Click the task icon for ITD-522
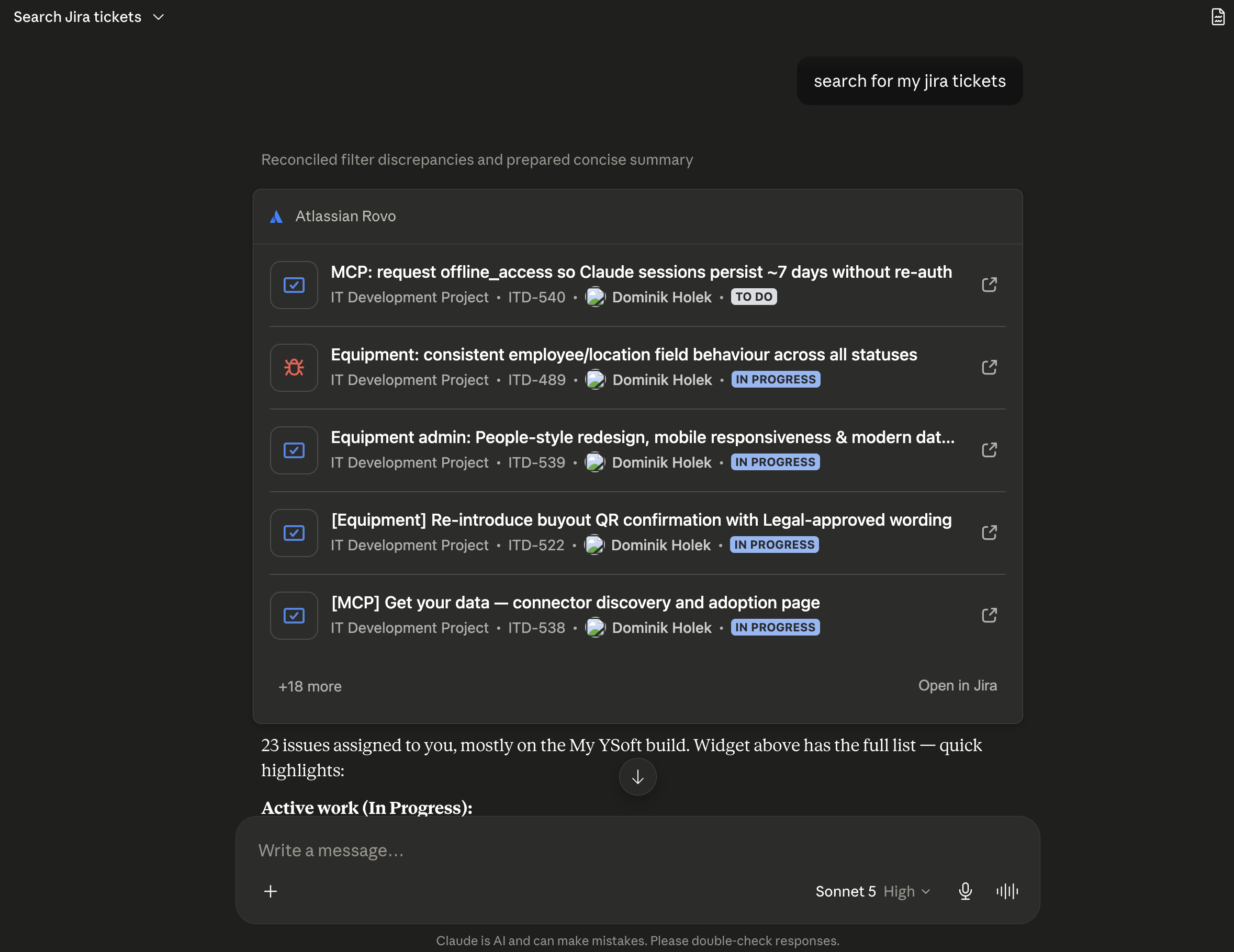This screenshot has width=1234, height=952. click(294, 533)
